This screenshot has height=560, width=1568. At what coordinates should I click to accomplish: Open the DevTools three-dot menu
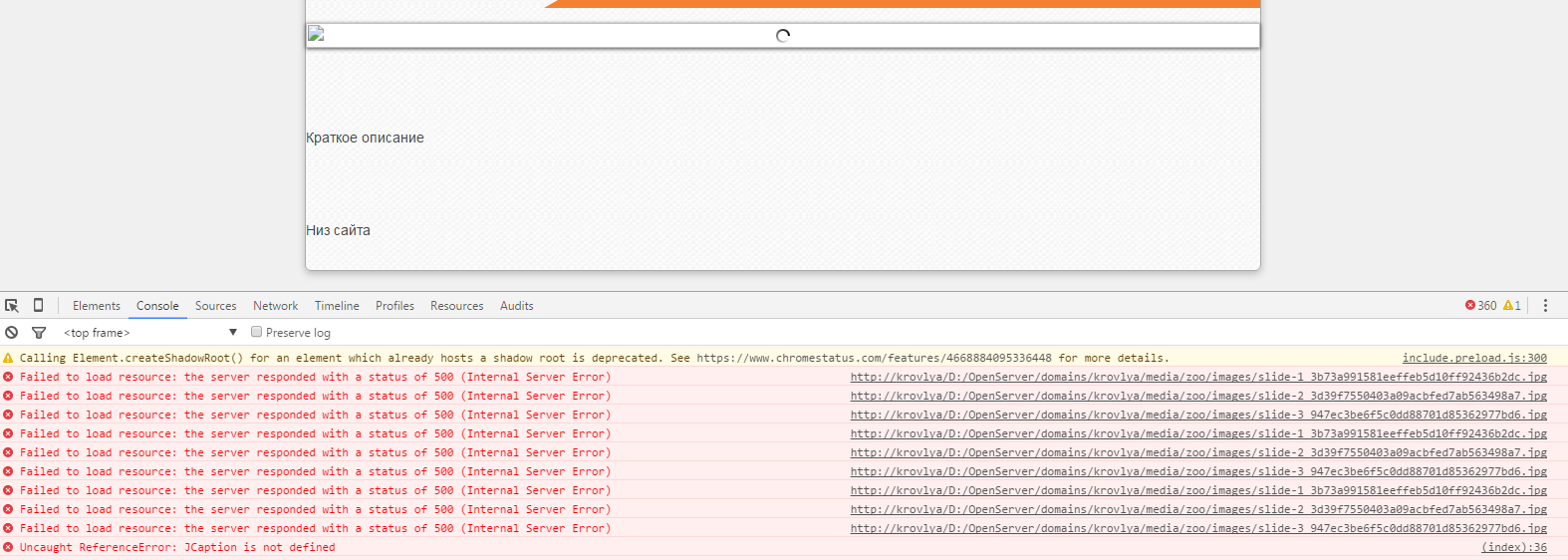(1545, 306)
